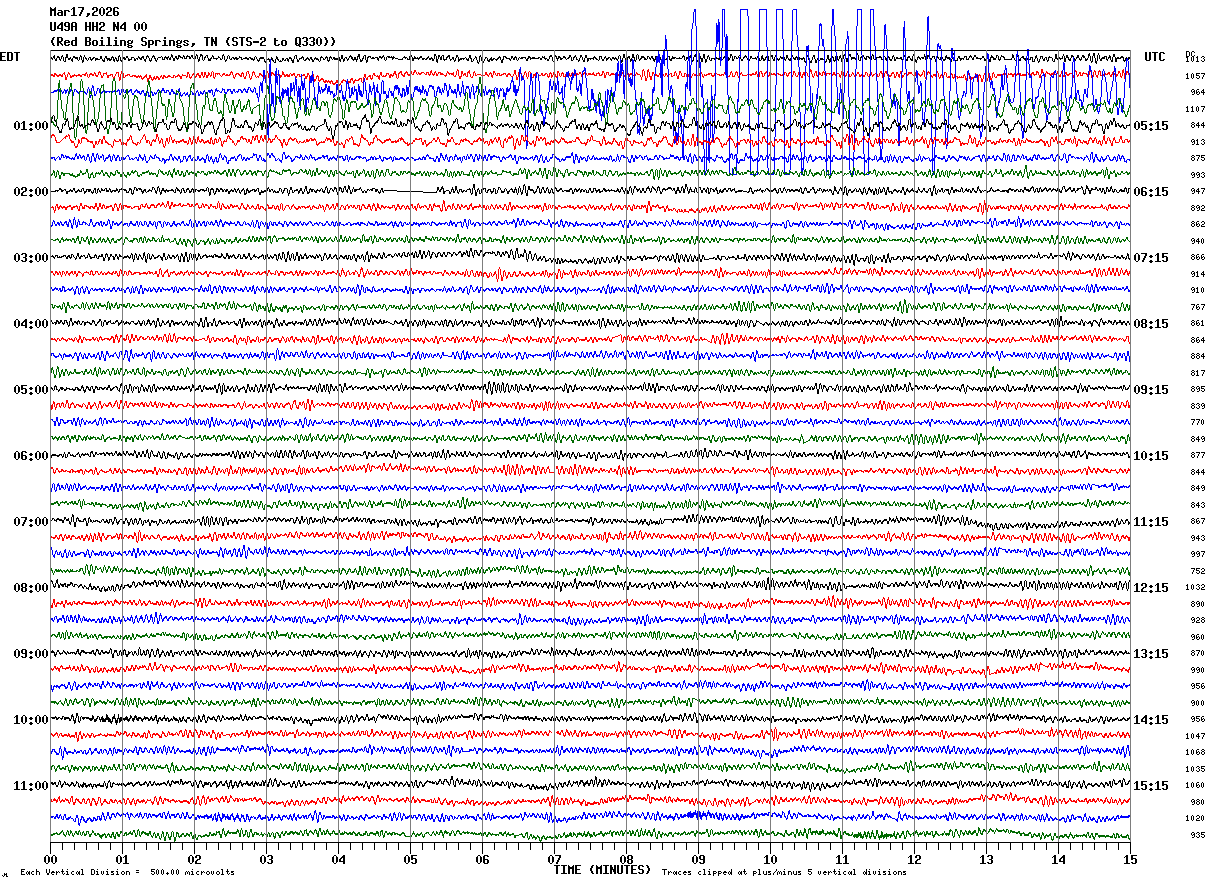This screenshot has width=1210, height=886.
Task: Click minute tick label 10 on the axis
Action: pos(770,859)
